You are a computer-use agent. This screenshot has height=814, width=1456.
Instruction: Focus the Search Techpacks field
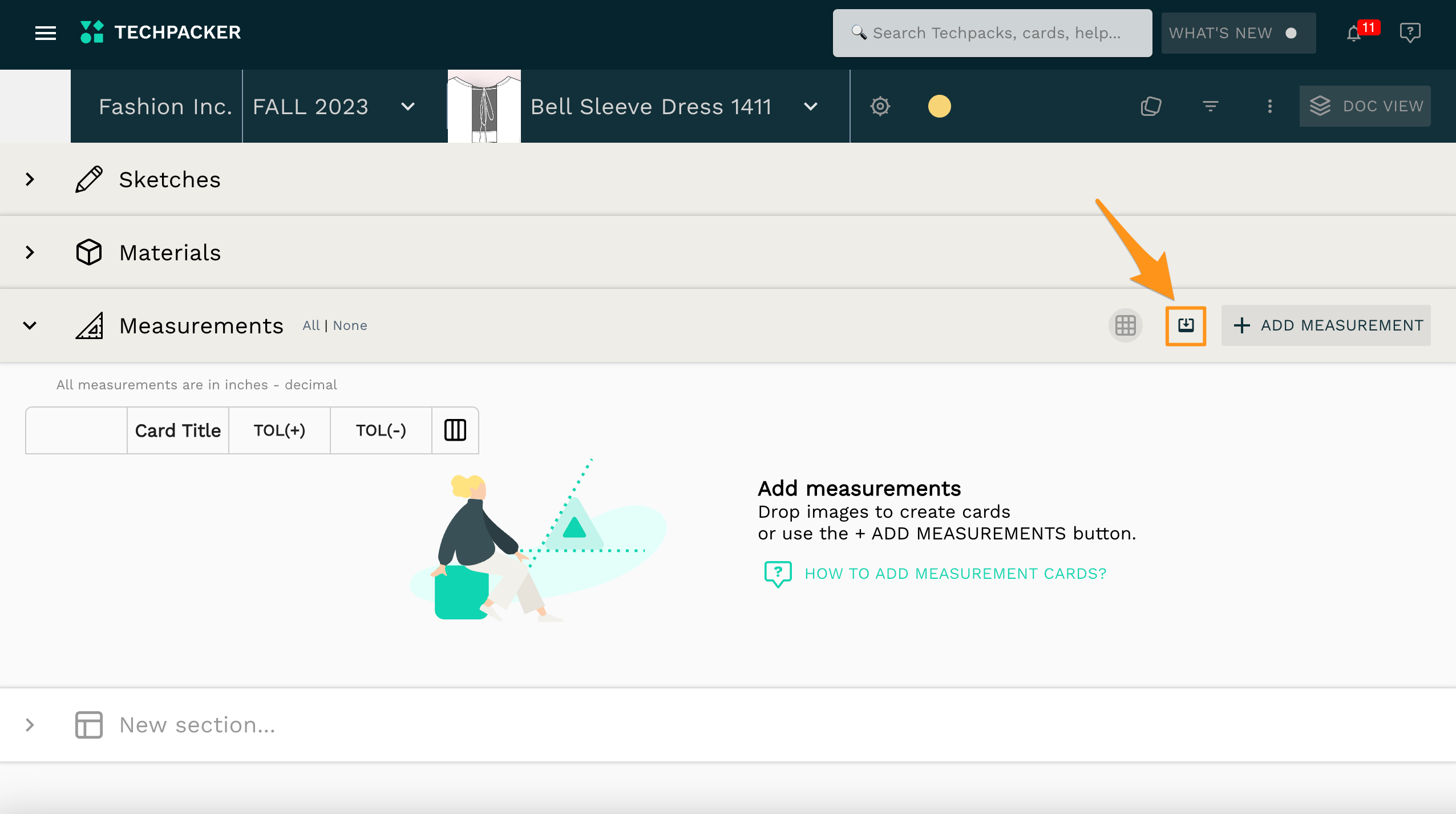coord(992,33)
